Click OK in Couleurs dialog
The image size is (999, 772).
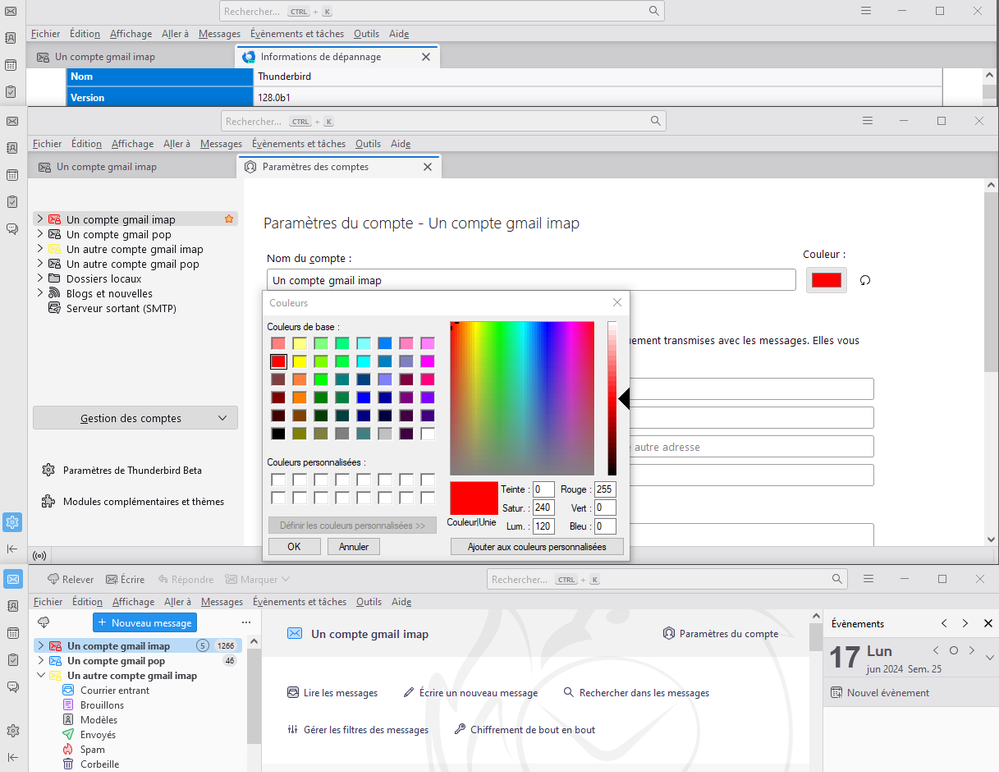(294, 547)
